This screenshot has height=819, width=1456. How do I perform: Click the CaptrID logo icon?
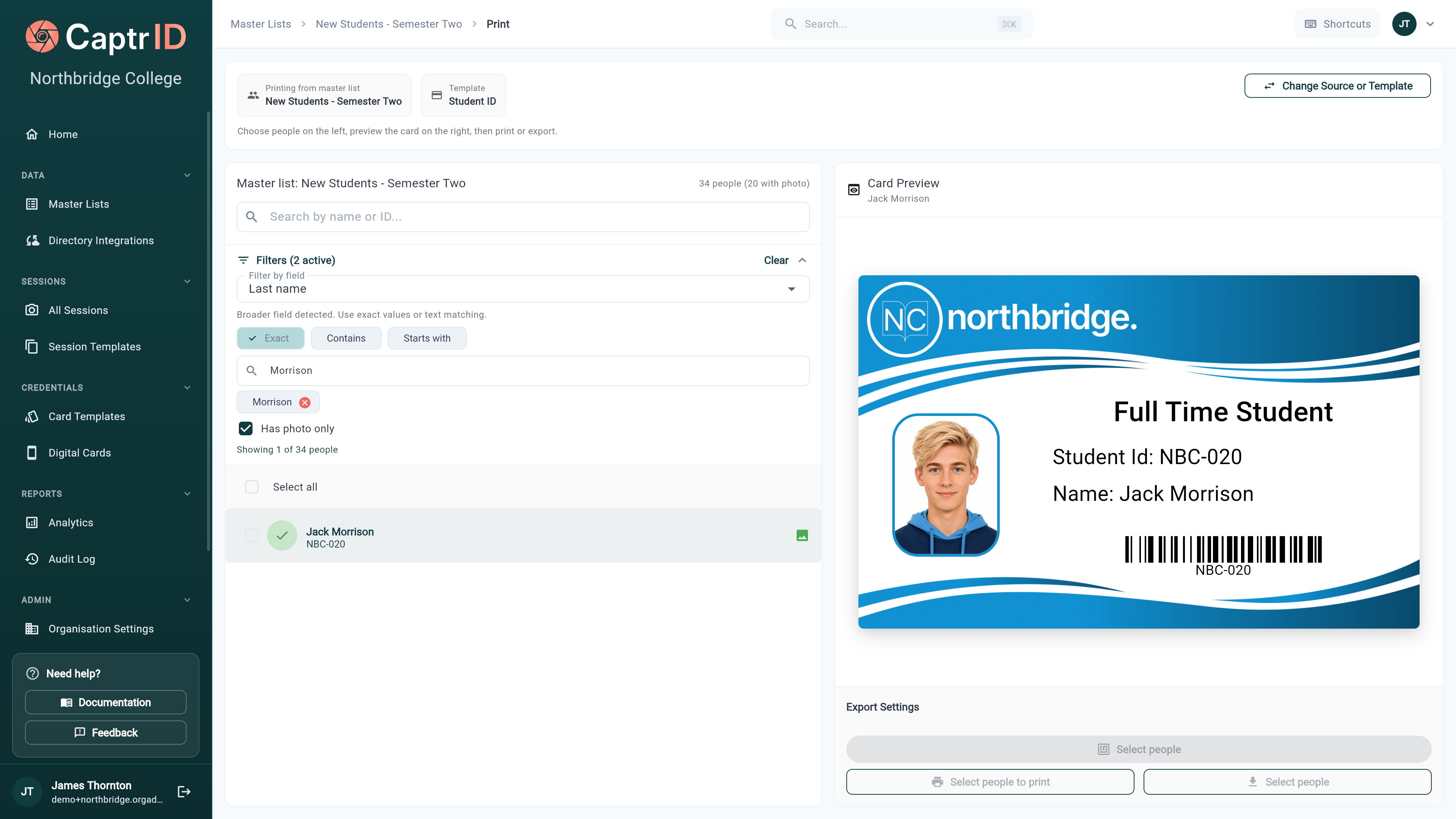(x=42, y=37)
